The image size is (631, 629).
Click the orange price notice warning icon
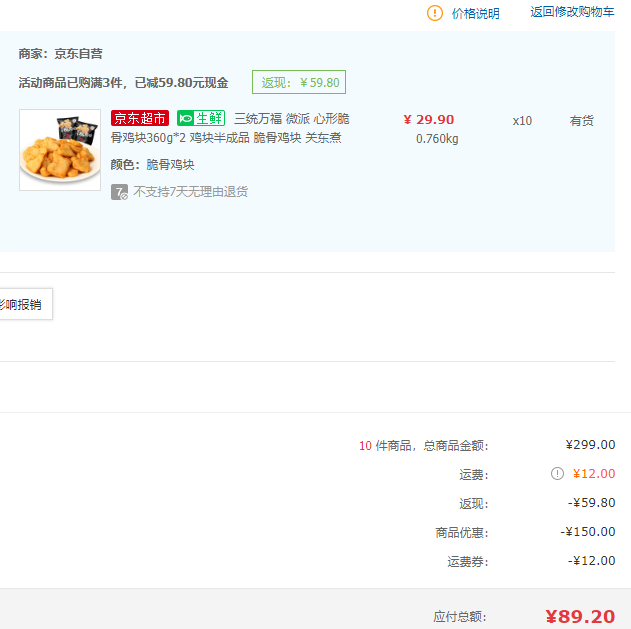[435, 13]
